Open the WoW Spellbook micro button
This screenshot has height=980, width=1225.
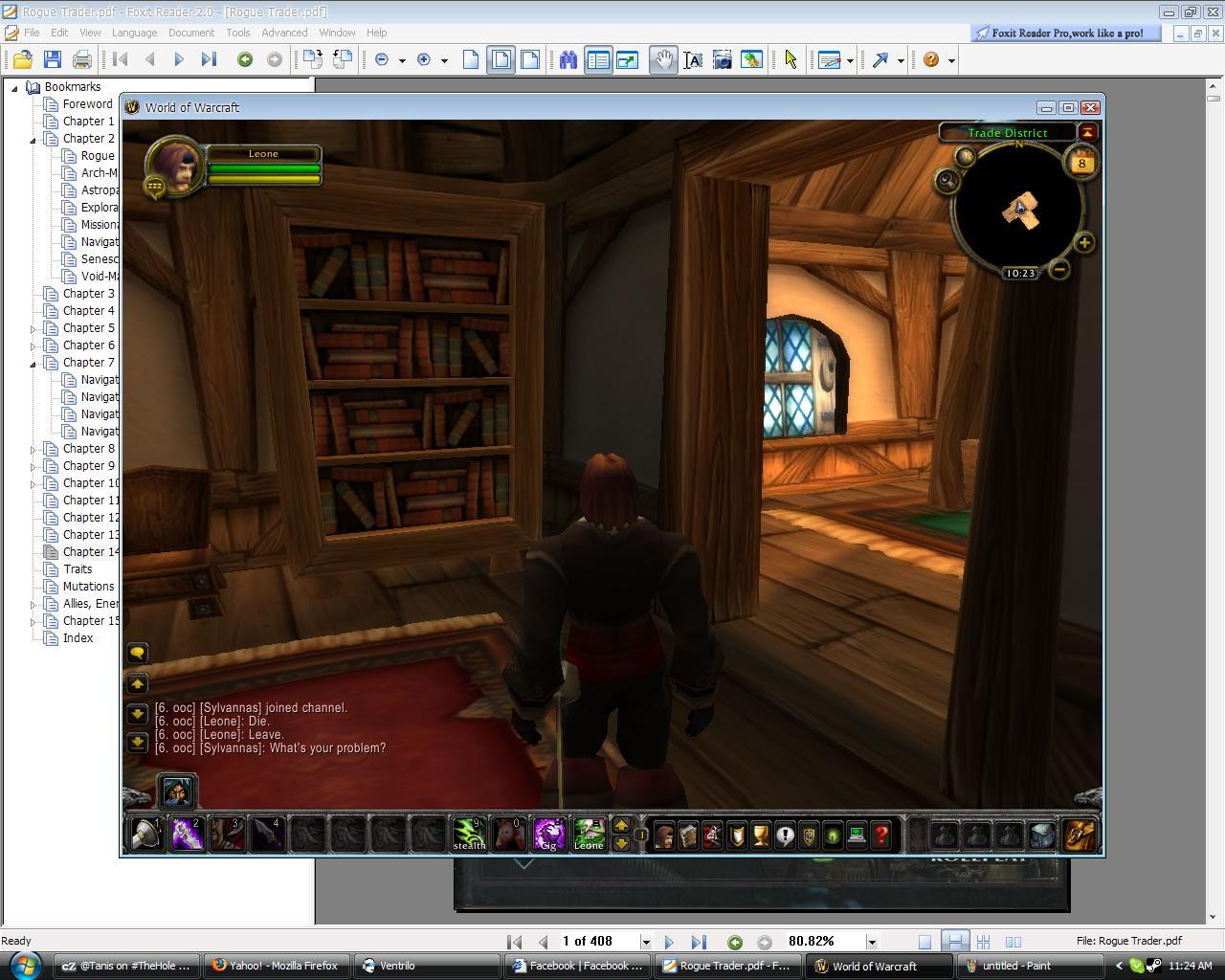pos(688,835)
